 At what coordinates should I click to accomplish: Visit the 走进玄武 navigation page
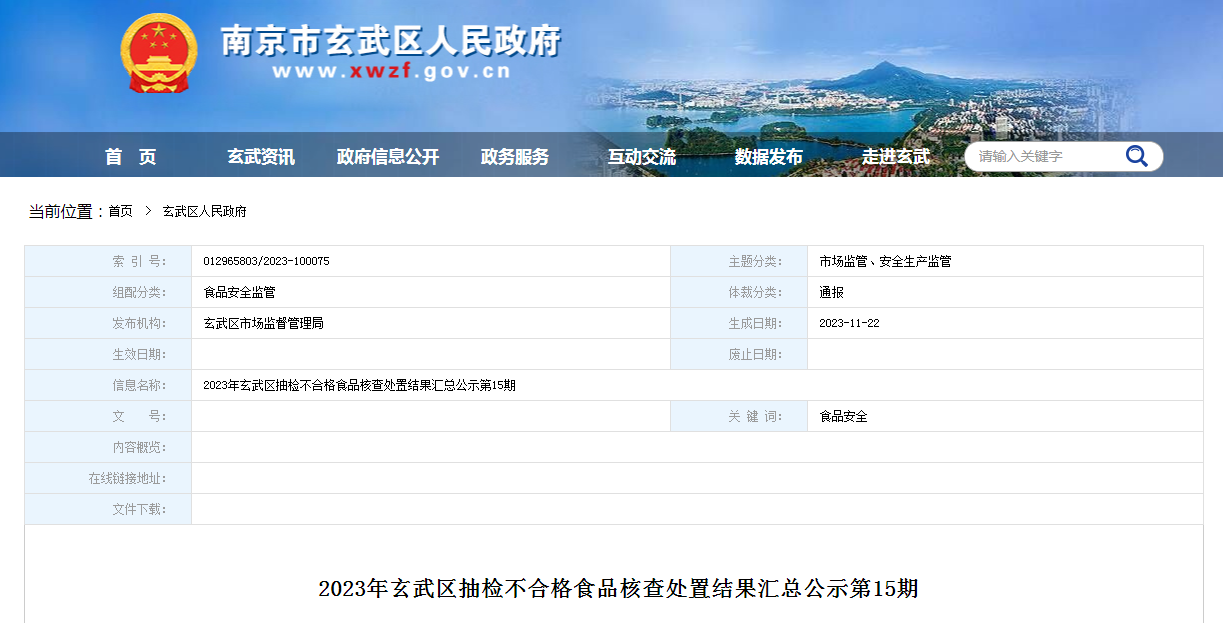(x=895, y=157)
